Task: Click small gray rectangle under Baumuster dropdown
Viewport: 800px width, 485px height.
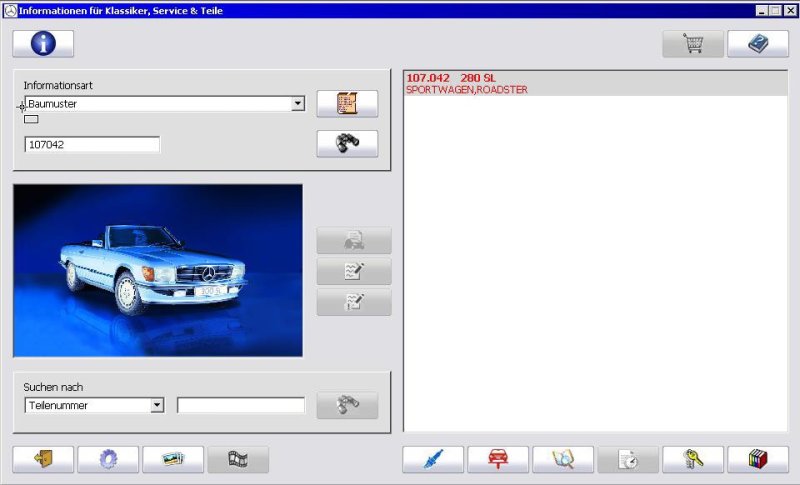Action: pyautogui.click(x=31, y=119)
